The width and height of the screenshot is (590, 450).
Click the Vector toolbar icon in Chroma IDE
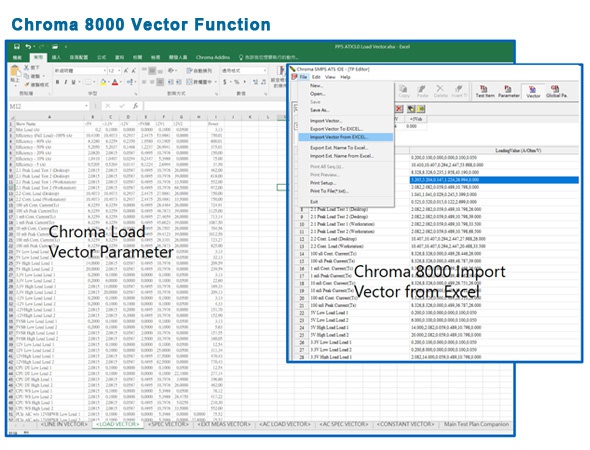(x=533, y=91)
